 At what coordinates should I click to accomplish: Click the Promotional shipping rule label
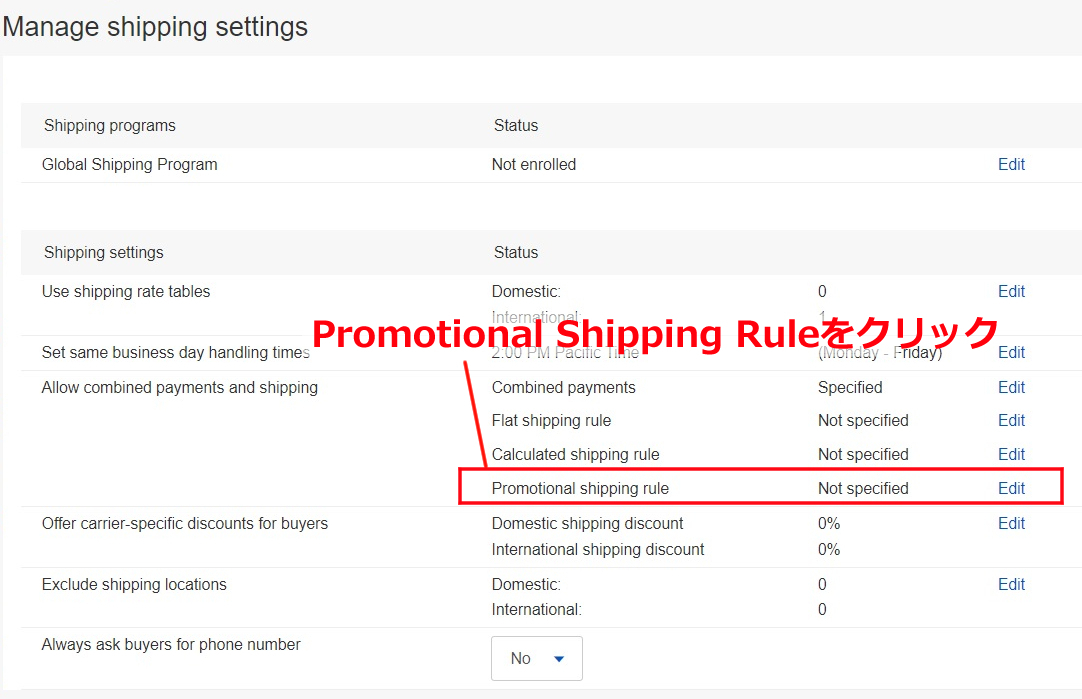pyautogui.click(x=580, y=488)
